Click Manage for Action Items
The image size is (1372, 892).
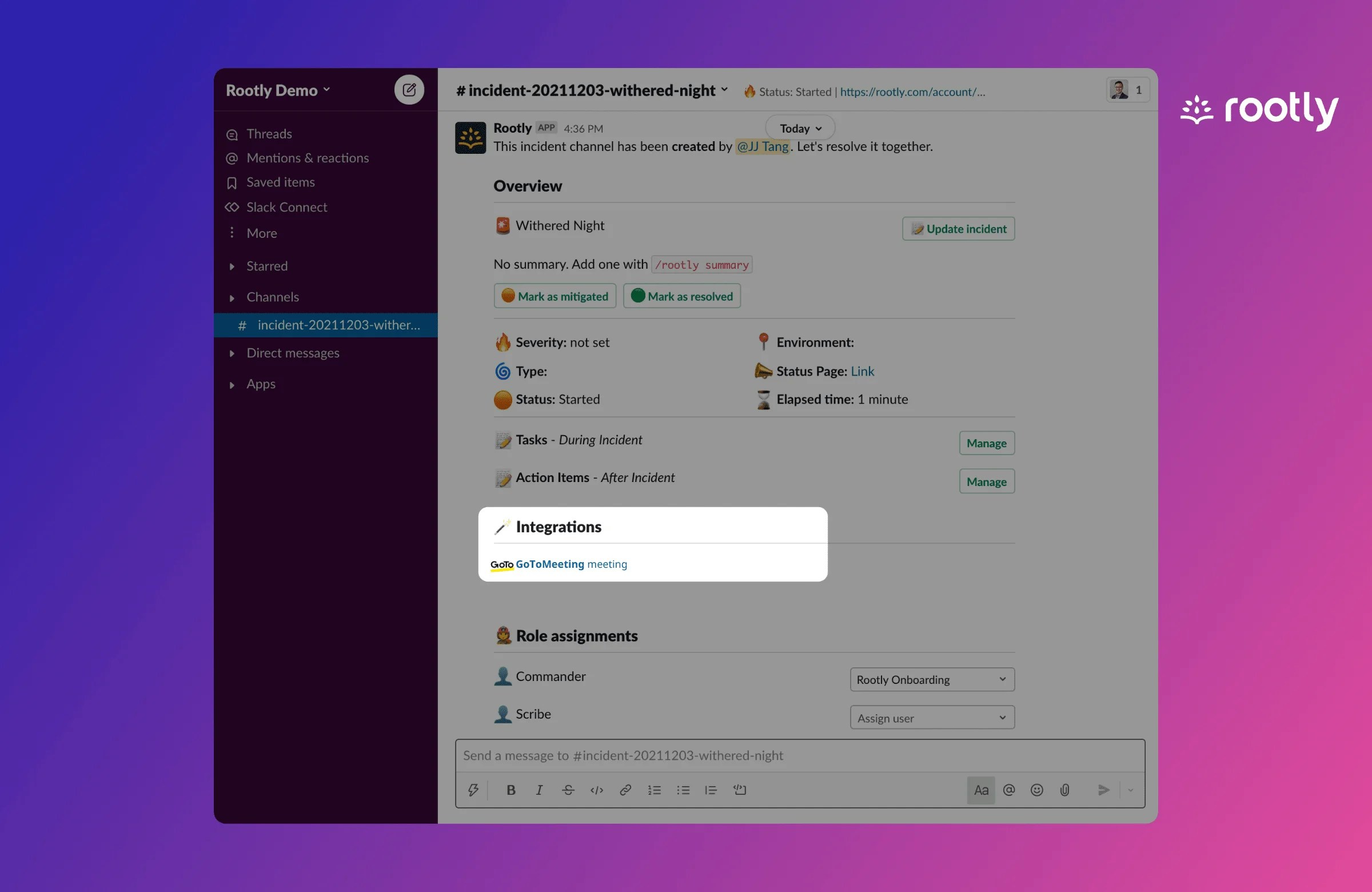986,481
